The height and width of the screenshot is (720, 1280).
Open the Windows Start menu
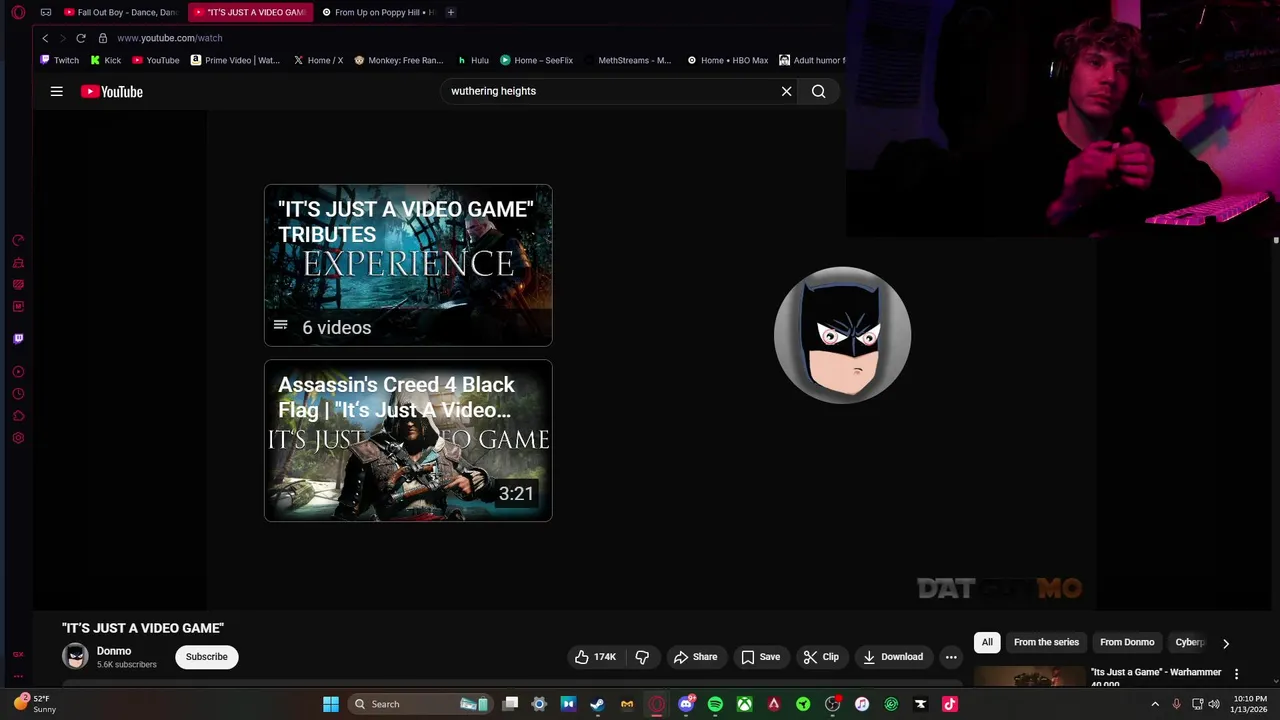(331, 704)
